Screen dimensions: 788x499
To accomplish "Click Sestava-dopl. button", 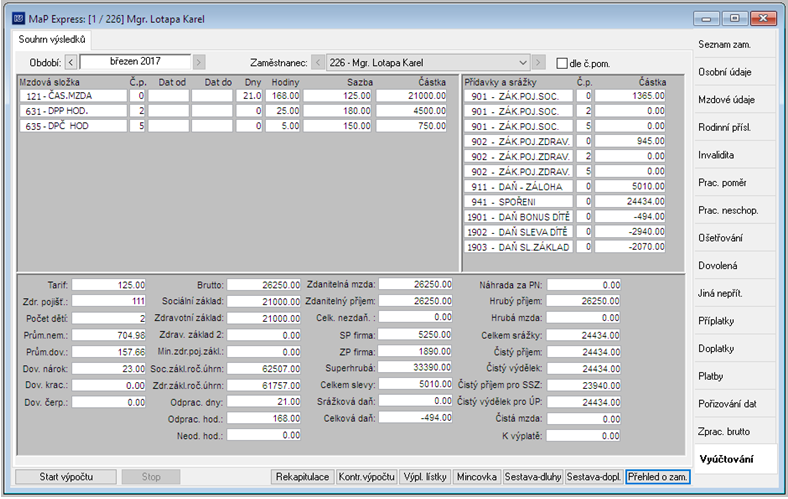I will pyautogui.click(x=594, y=477).
